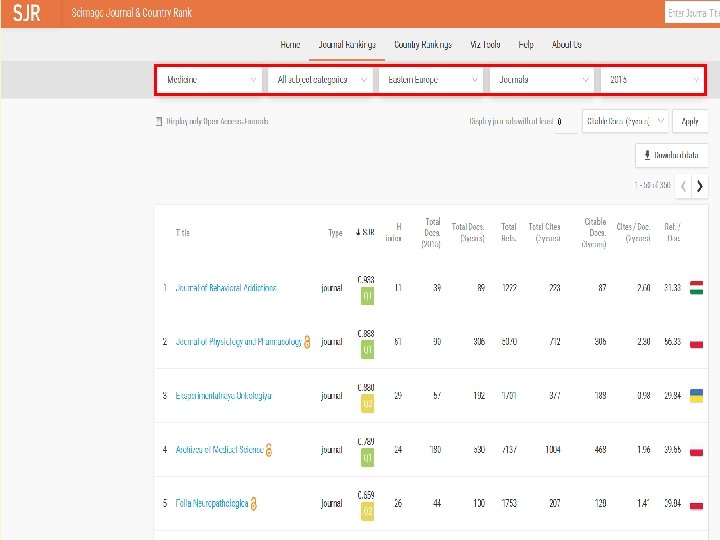This screenshot has height=540, width=720.
Task: Click the Title column header
Action: click(x=182, y=232)
